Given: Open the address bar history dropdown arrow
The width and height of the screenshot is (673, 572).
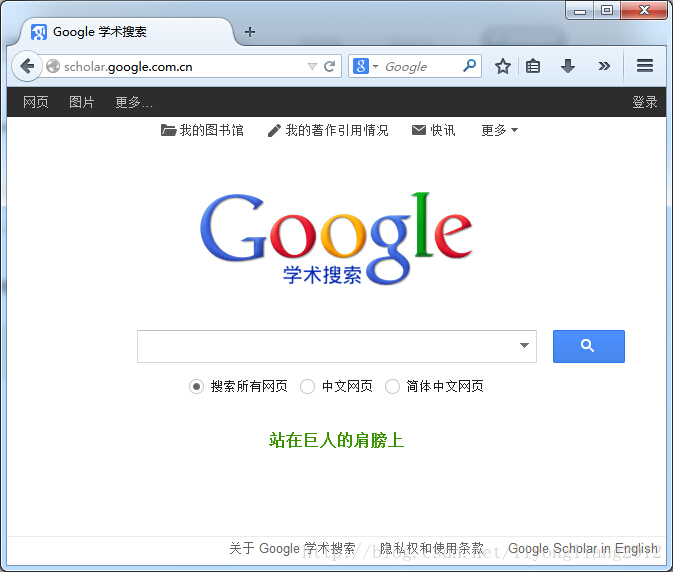Looking at the screenshot, I should [x=312, y=67].
